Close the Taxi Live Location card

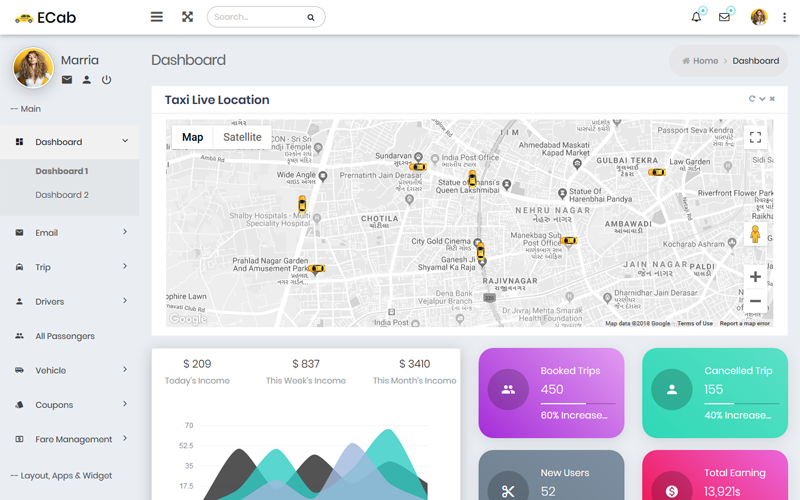(x=772, y=99)
